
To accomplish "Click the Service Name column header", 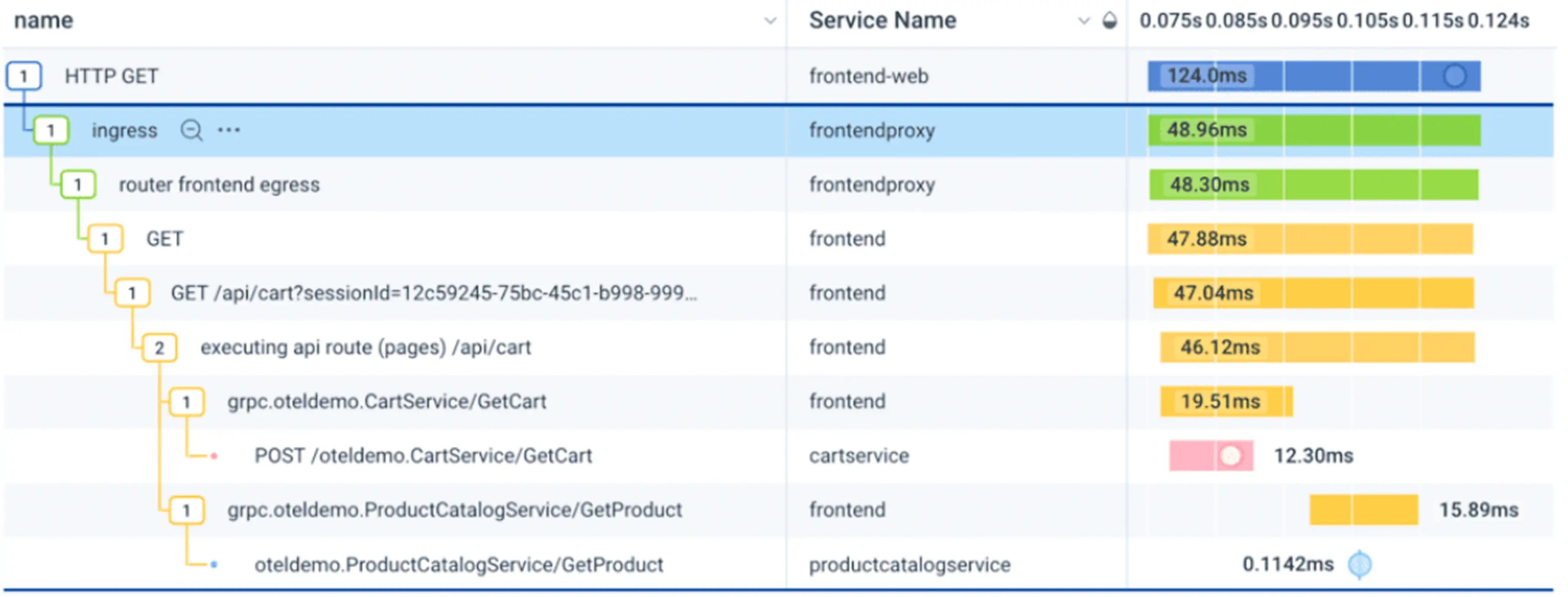I will tap(883, 21).
